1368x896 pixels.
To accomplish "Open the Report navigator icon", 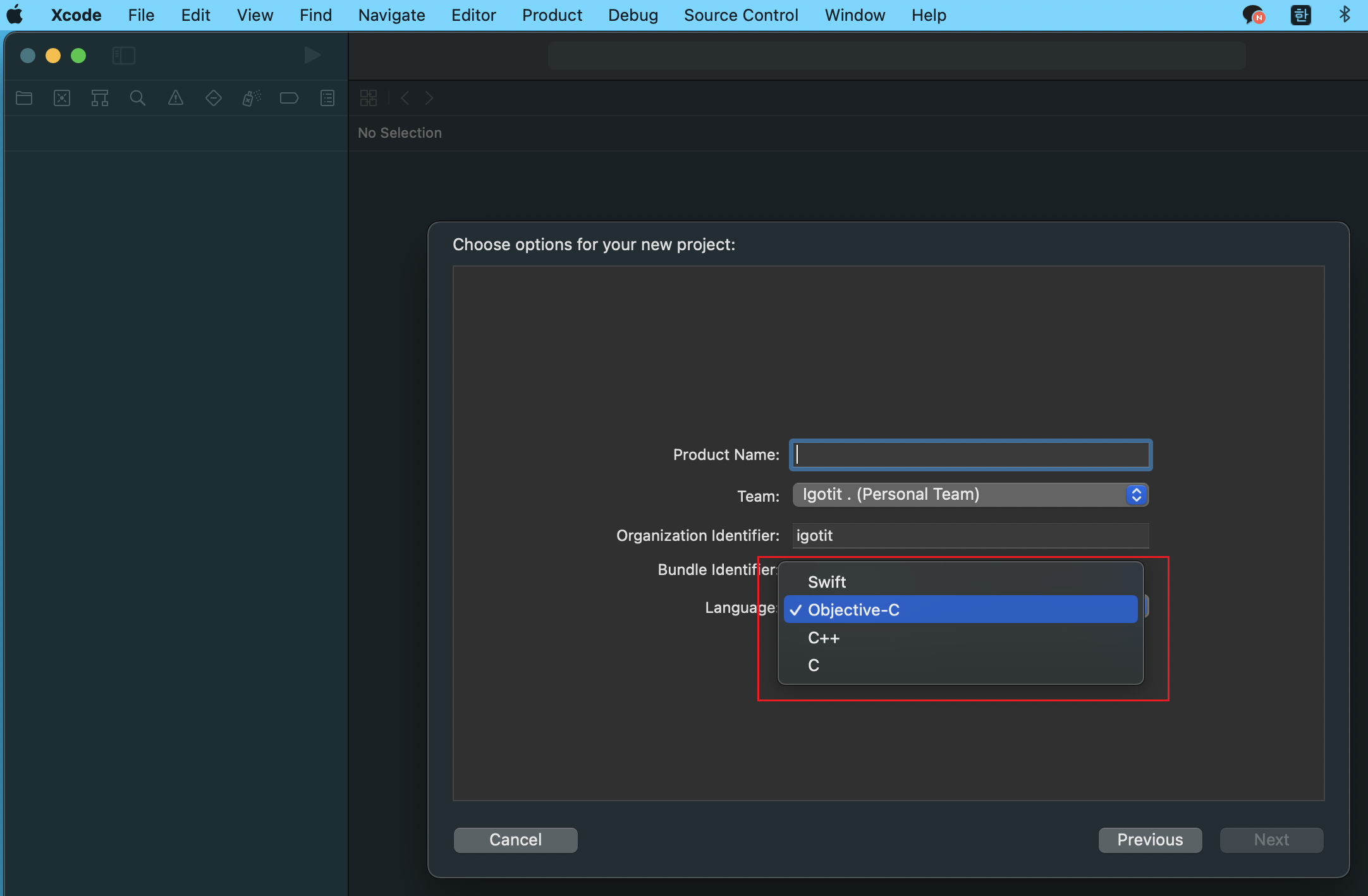I will [327, 98].
